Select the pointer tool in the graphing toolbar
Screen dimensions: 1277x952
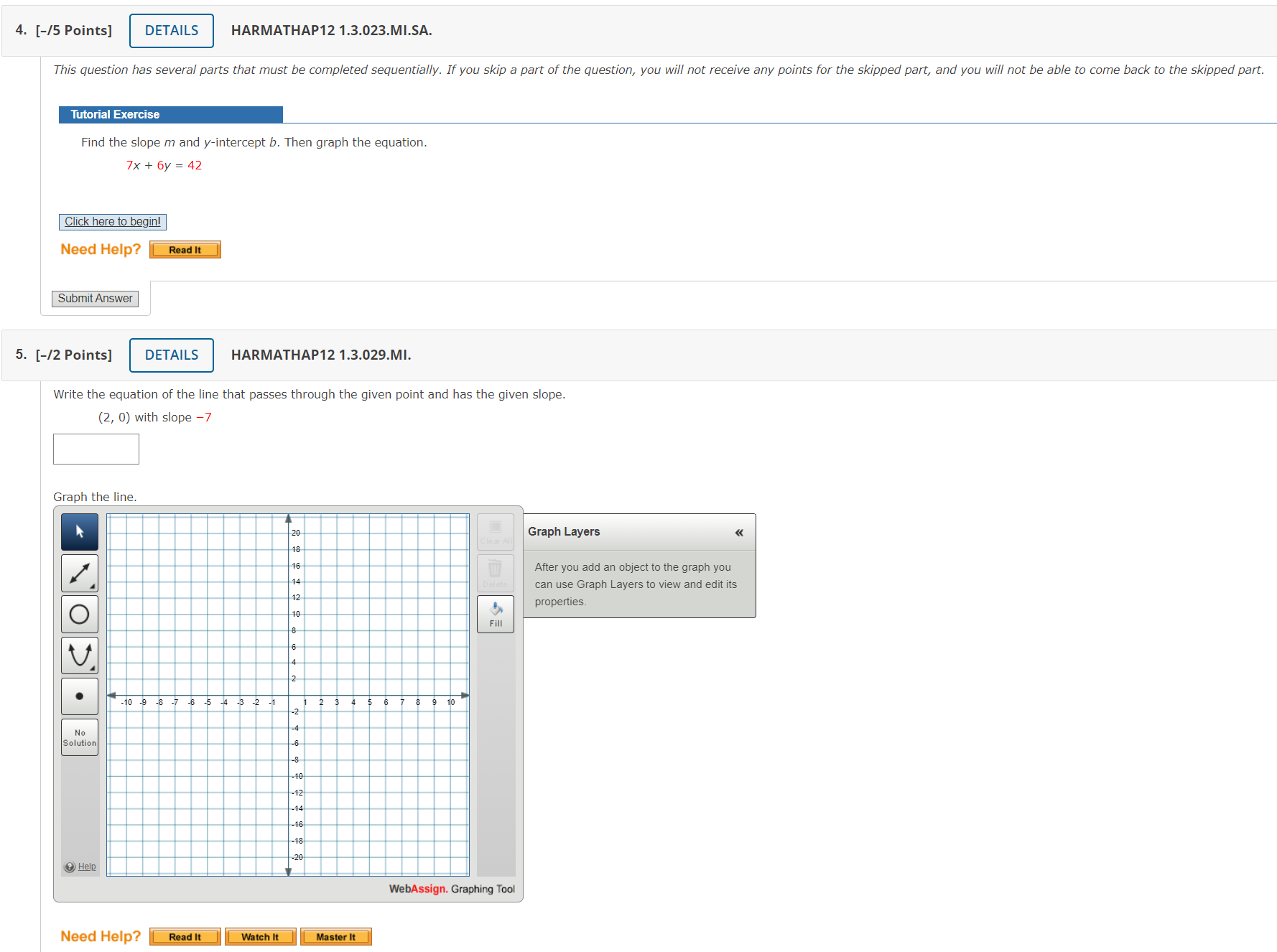click(79, 531)
